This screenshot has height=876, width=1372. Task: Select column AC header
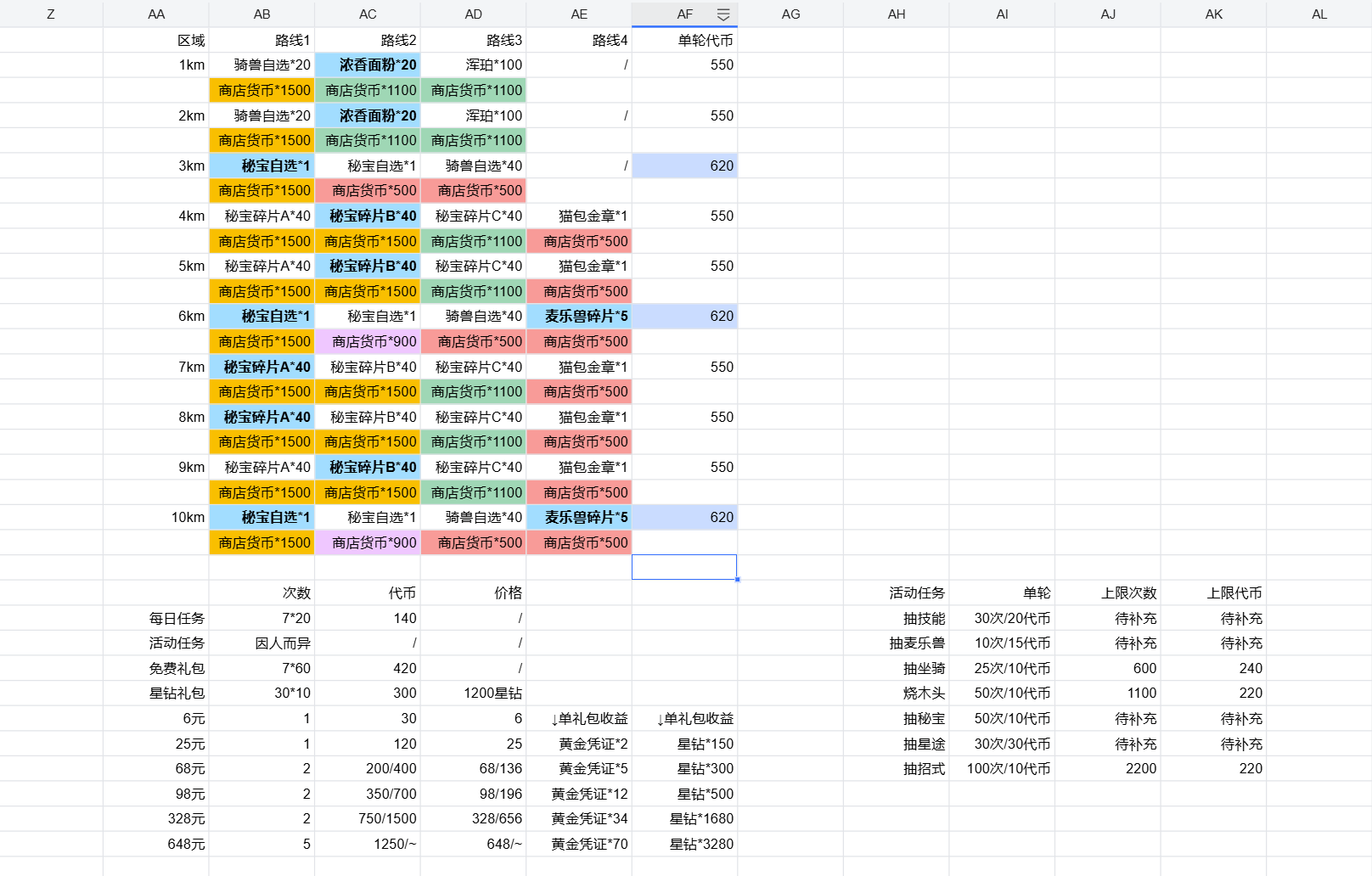point(368,14)
